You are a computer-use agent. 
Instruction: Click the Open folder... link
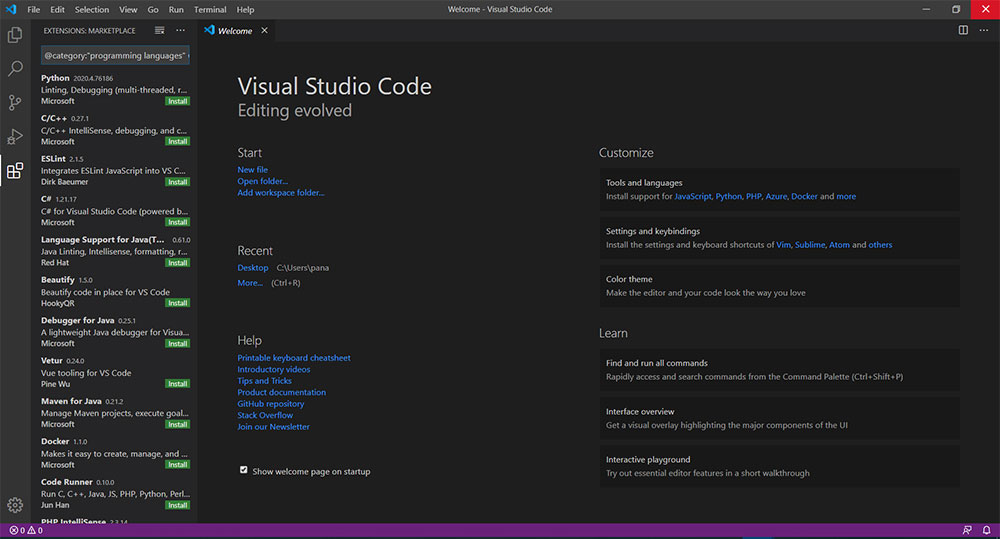[x=262, y=181]
